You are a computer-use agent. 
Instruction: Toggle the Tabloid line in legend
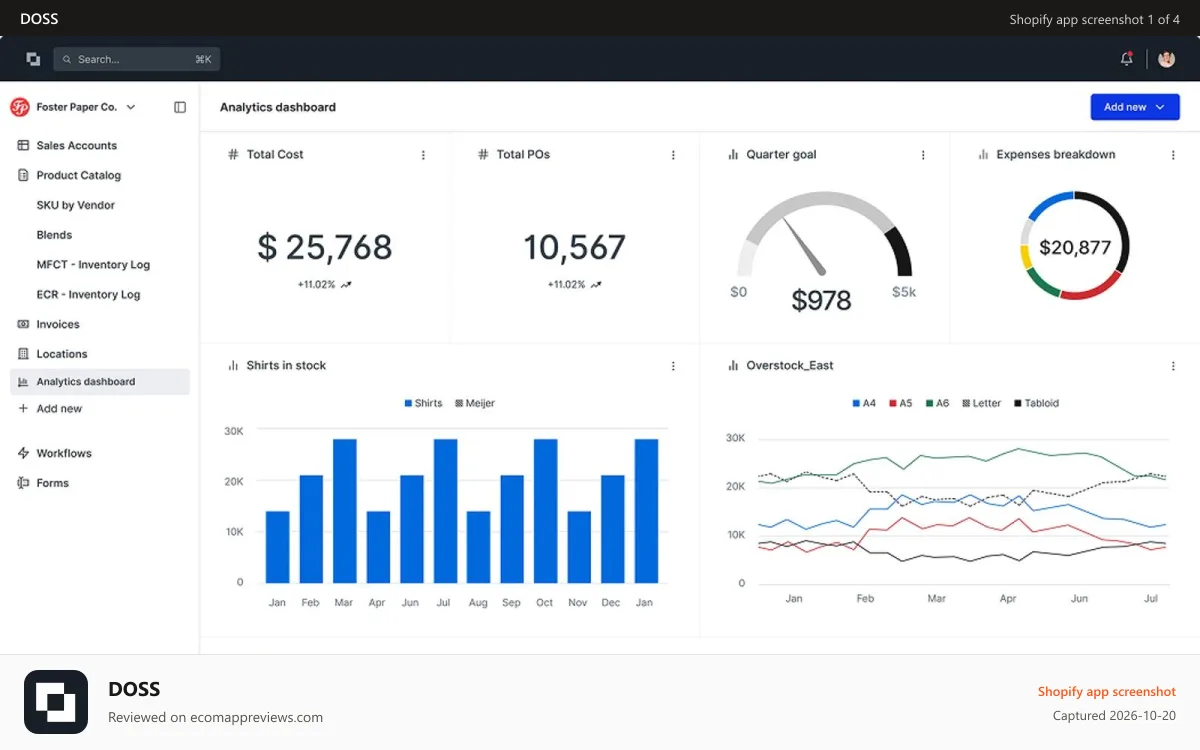click(x=1036, y=403)
